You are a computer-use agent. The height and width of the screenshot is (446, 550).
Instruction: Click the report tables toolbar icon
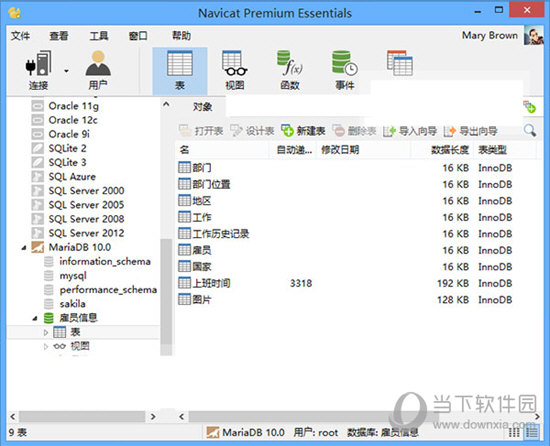tap(400, 63)
